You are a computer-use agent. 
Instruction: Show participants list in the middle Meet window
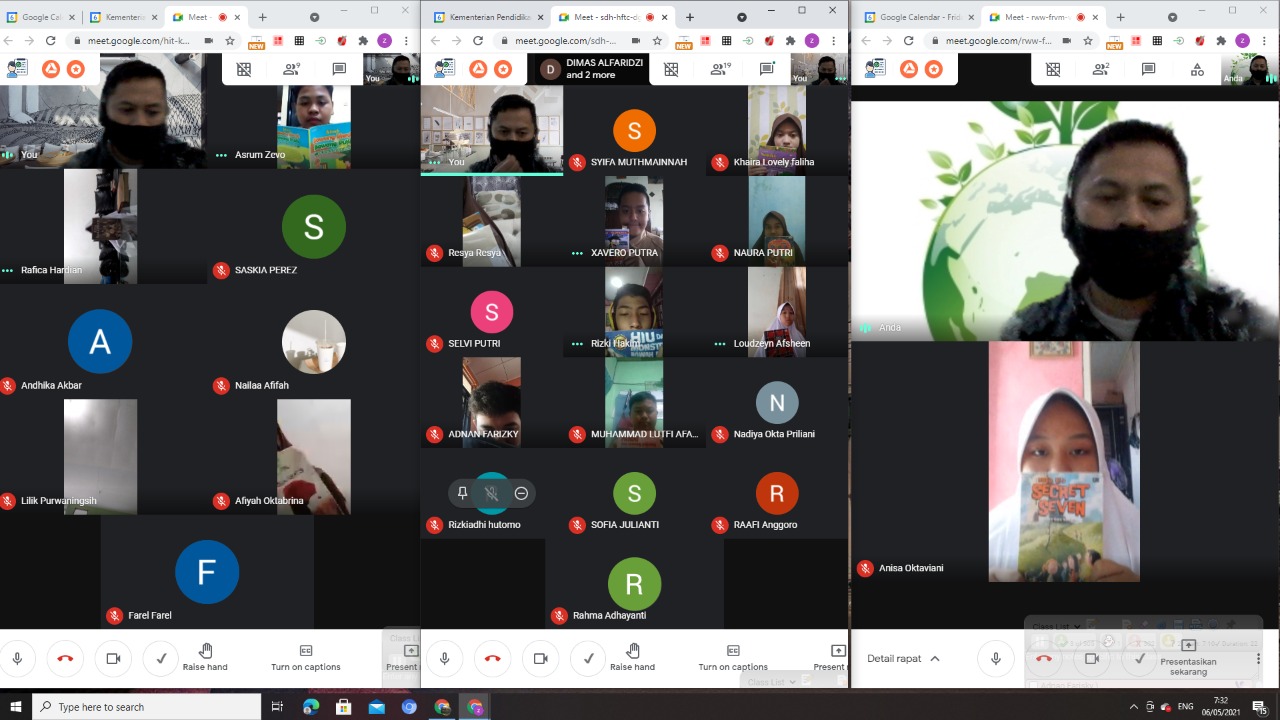click(x=719, y=69)
